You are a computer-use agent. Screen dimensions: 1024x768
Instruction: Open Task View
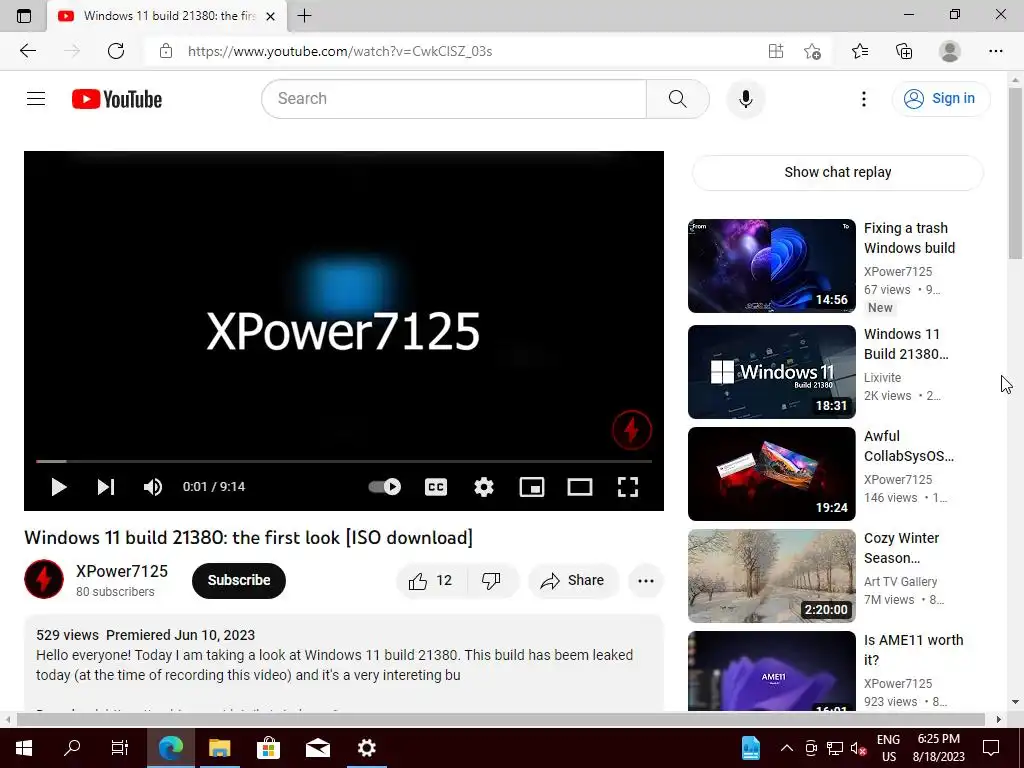click(120, 748)
